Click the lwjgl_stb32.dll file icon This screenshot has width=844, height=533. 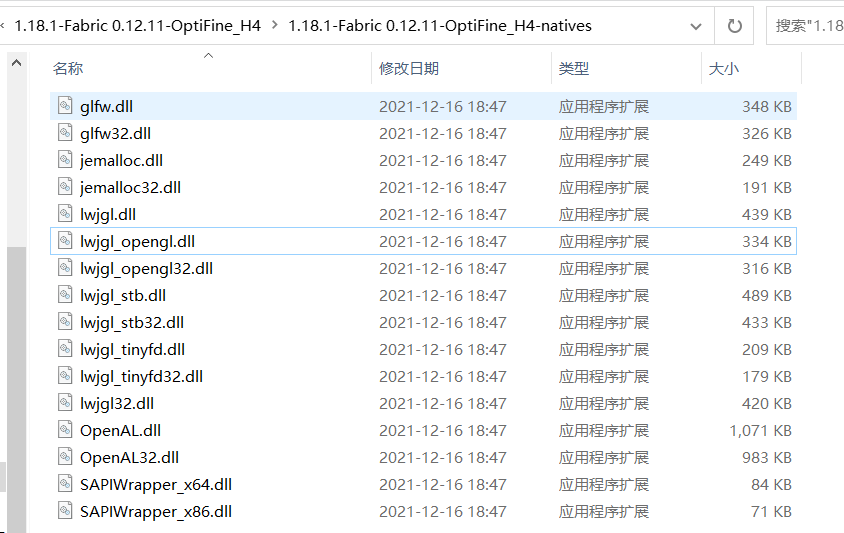(x=65, y=321)
